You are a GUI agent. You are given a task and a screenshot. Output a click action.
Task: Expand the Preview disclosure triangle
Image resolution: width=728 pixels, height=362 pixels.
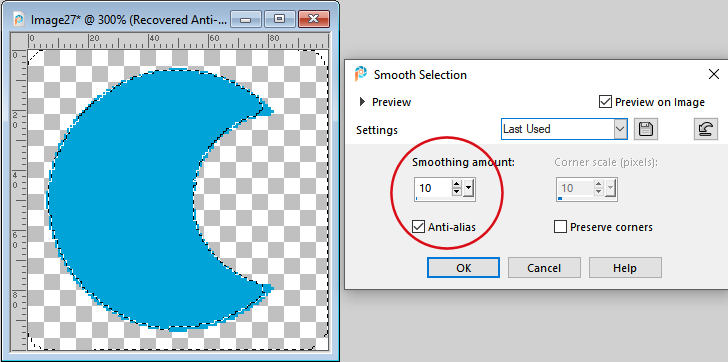coord(363,102)
